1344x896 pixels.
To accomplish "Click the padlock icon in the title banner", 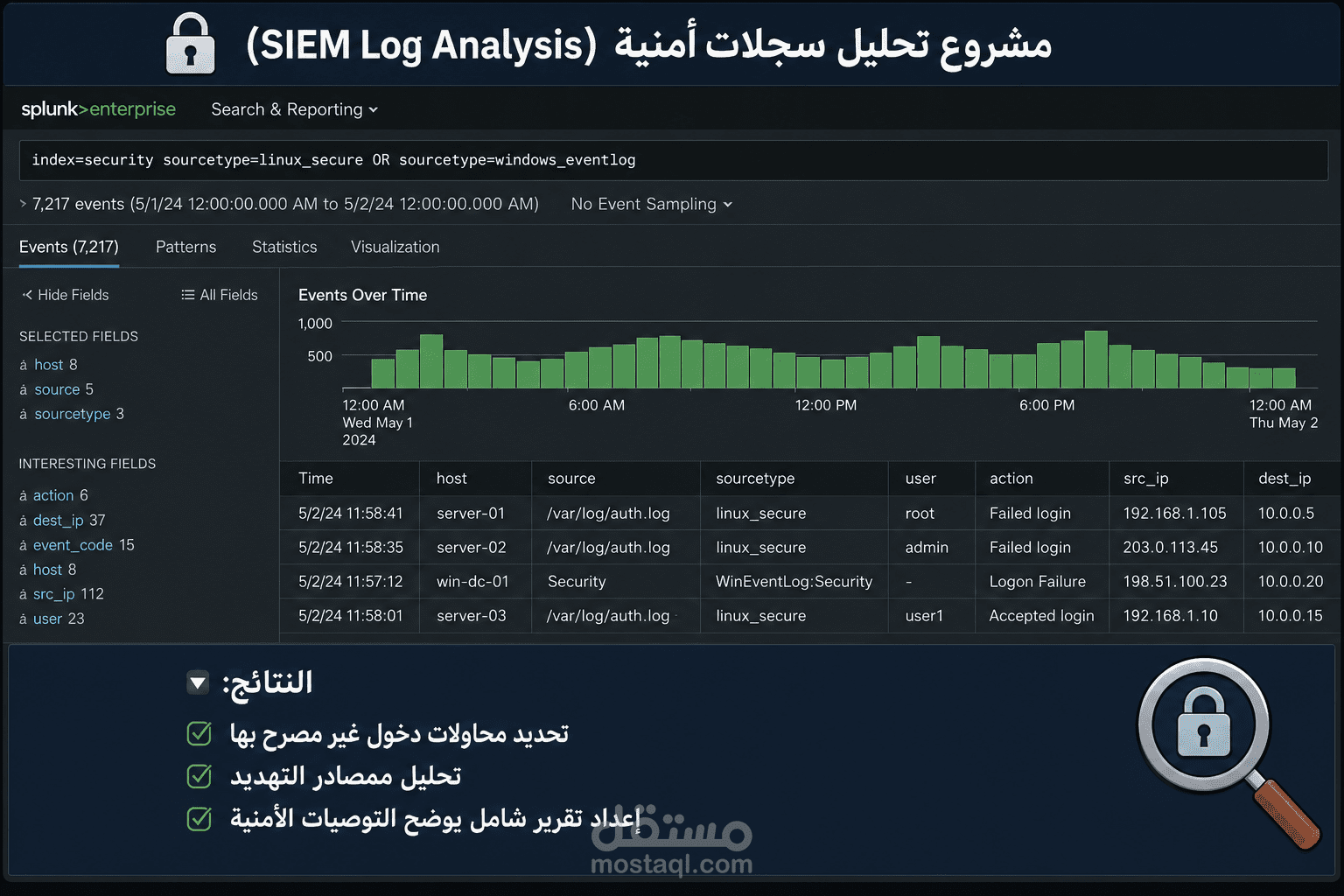I will click(190, 43).
